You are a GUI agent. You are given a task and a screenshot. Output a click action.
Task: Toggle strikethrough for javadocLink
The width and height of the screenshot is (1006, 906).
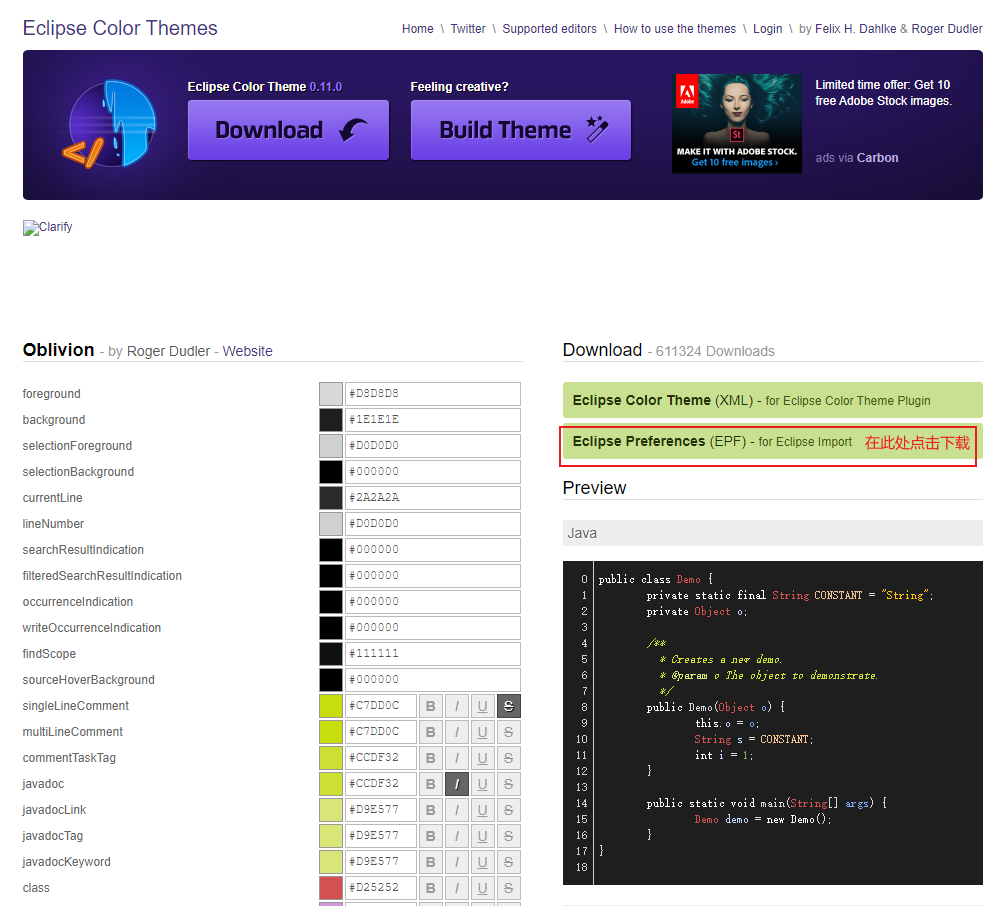tap(508, 810)
